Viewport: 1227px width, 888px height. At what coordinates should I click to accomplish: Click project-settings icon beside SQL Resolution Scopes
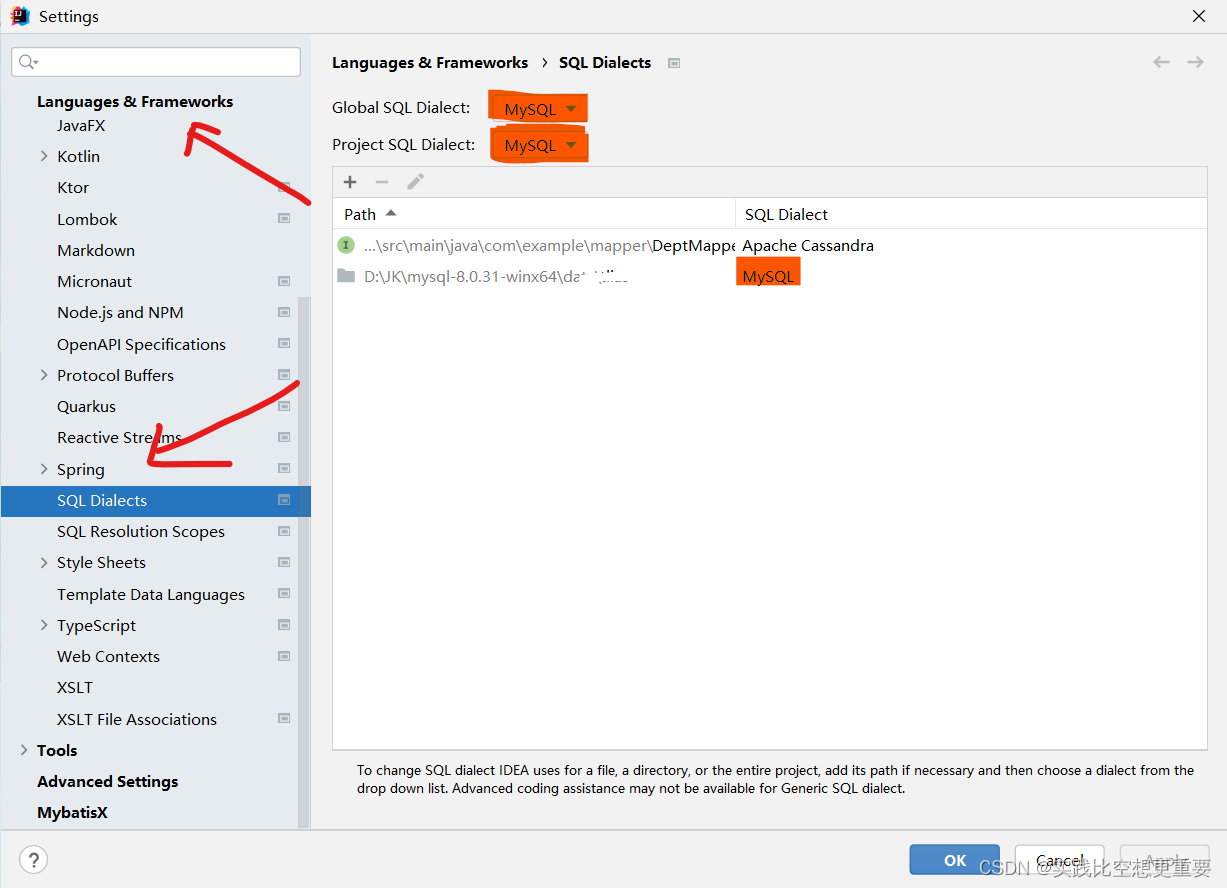(284, 531)
